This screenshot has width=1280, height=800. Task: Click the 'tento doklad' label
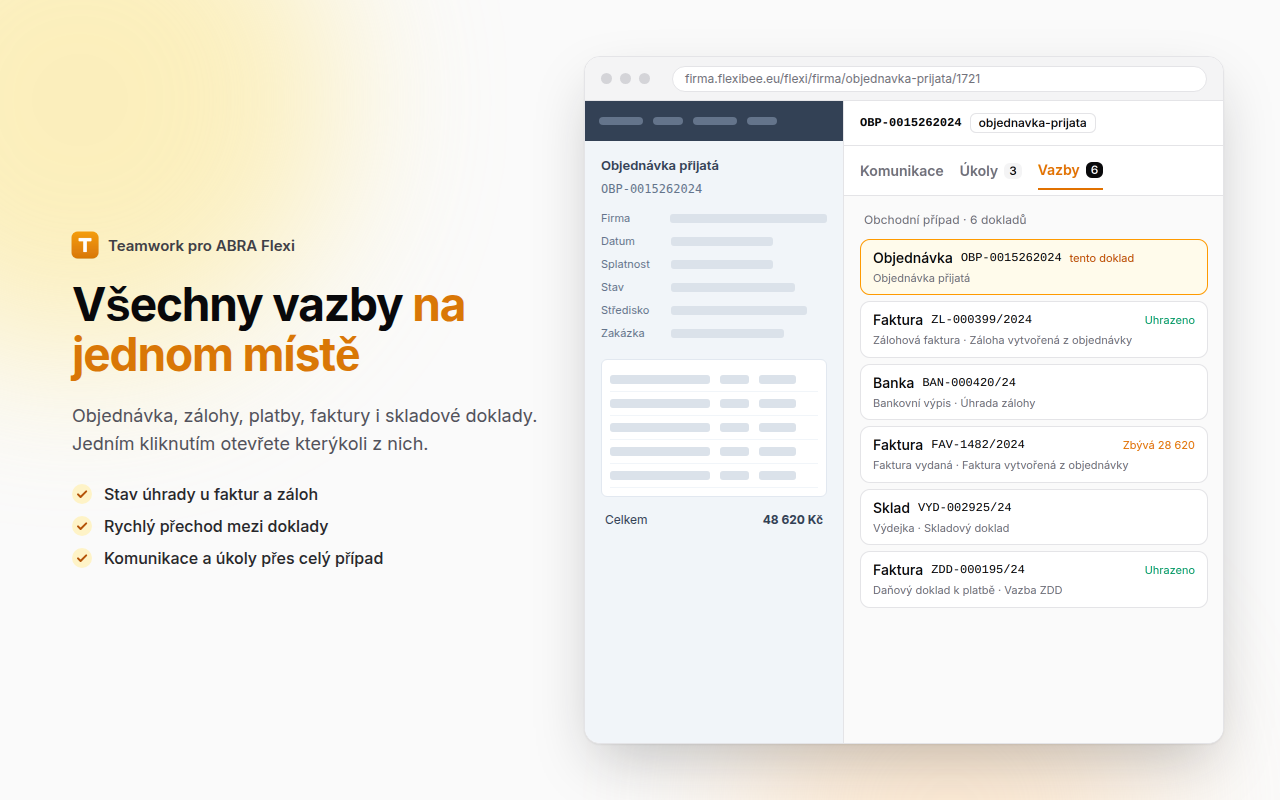[1101, 258]
